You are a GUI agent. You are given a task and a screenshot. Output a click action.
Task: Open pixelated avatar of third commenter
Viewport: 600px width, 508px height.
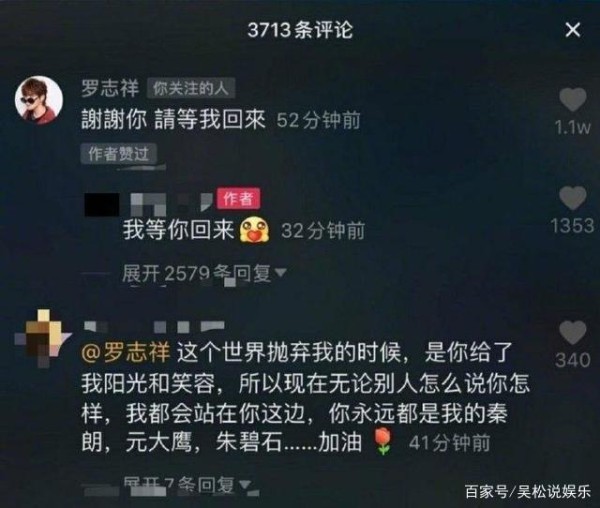[x=43, y=338]
